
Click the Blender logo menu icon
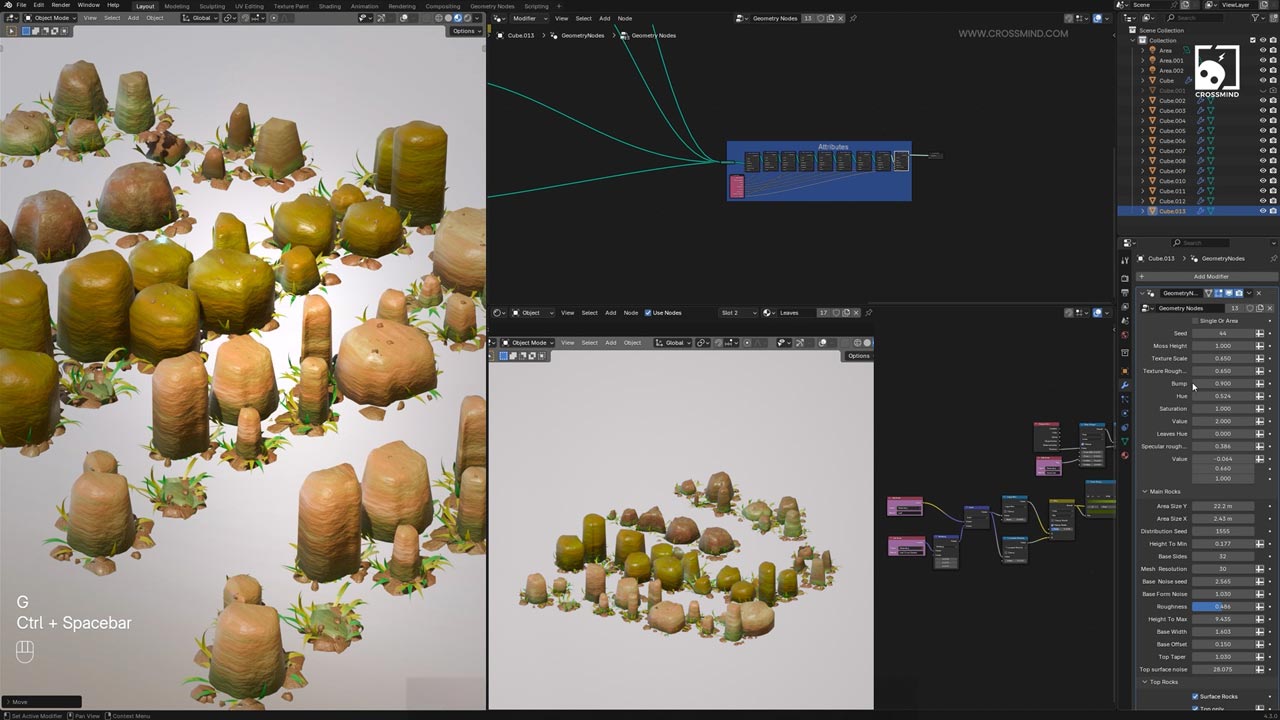pyautogui.click(x=6, y=5)
